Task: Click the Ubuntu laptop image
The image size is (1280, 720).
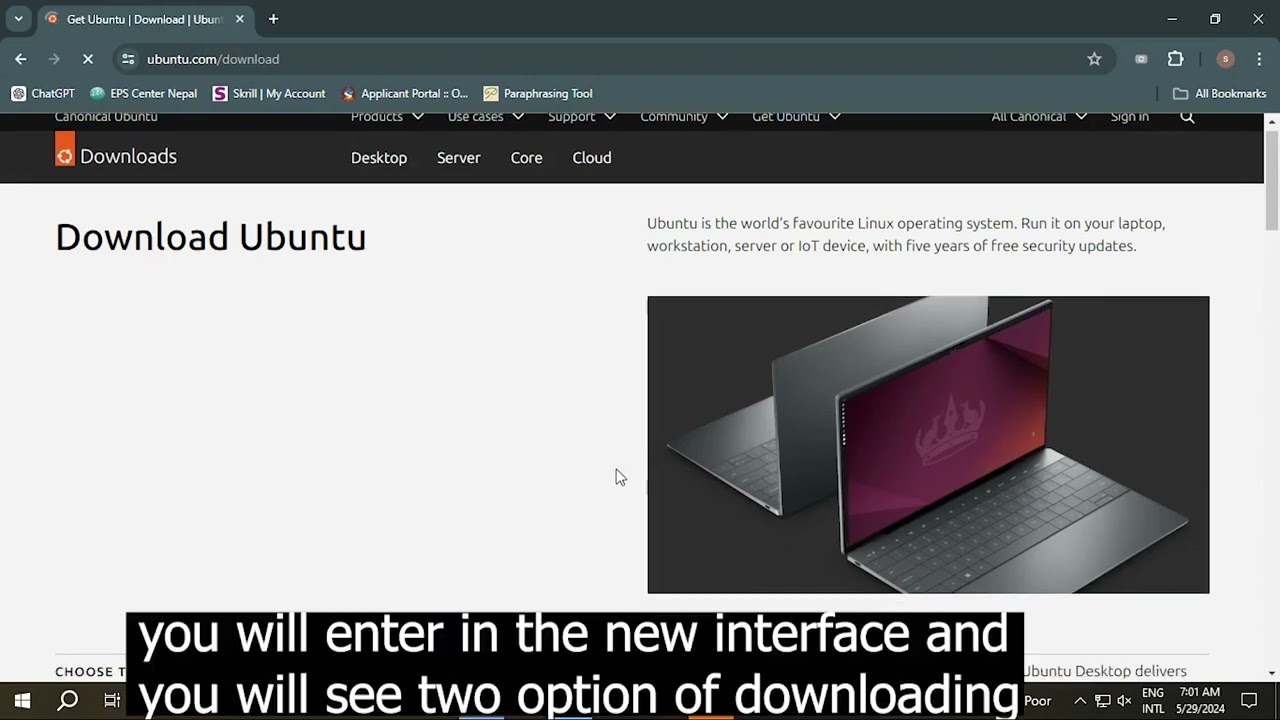Action: point(928,445)
